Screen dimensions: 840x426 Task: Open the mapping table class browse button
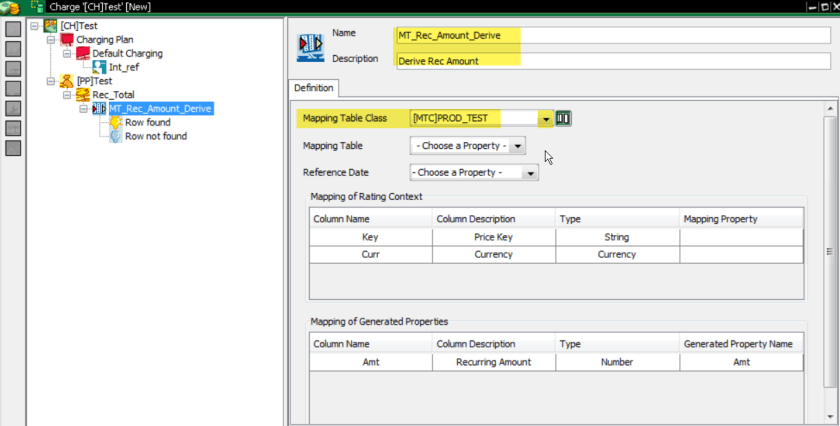pyautogui.click(x=563, y=118)
